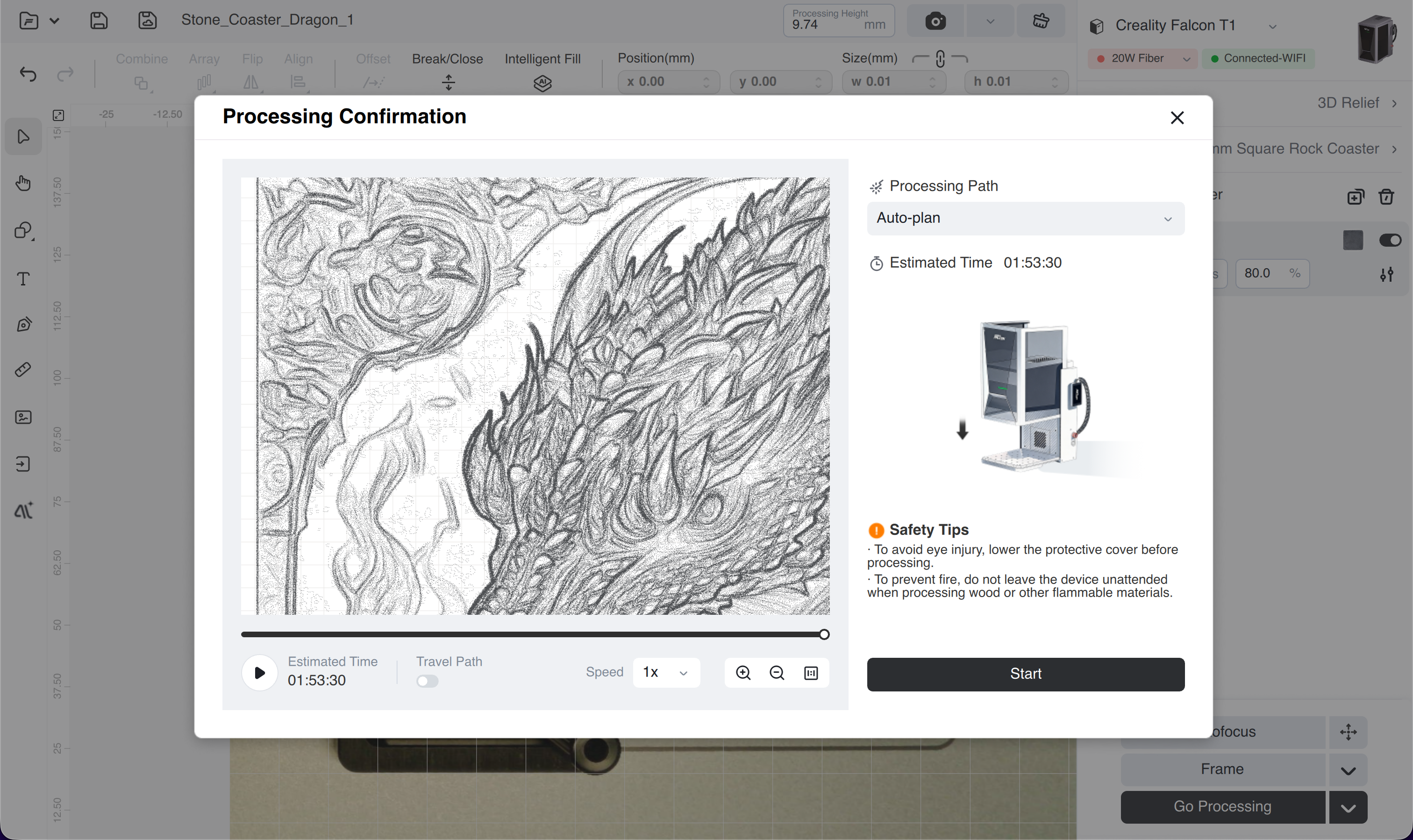The width and height of the screenshot is (1413, 840).
Task: Click the canvas fit icon by ruler
Action: point(58,115)
